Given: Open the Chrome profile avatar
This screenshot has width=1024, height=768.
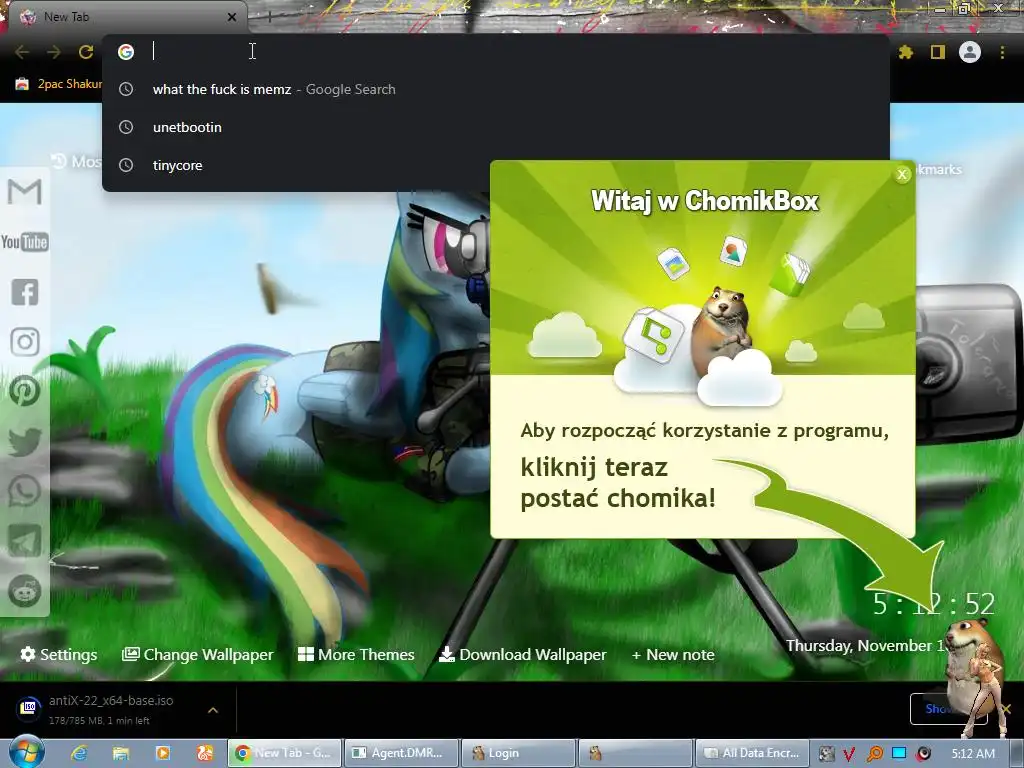Looking at the screenshot, I should pos(970,52).
